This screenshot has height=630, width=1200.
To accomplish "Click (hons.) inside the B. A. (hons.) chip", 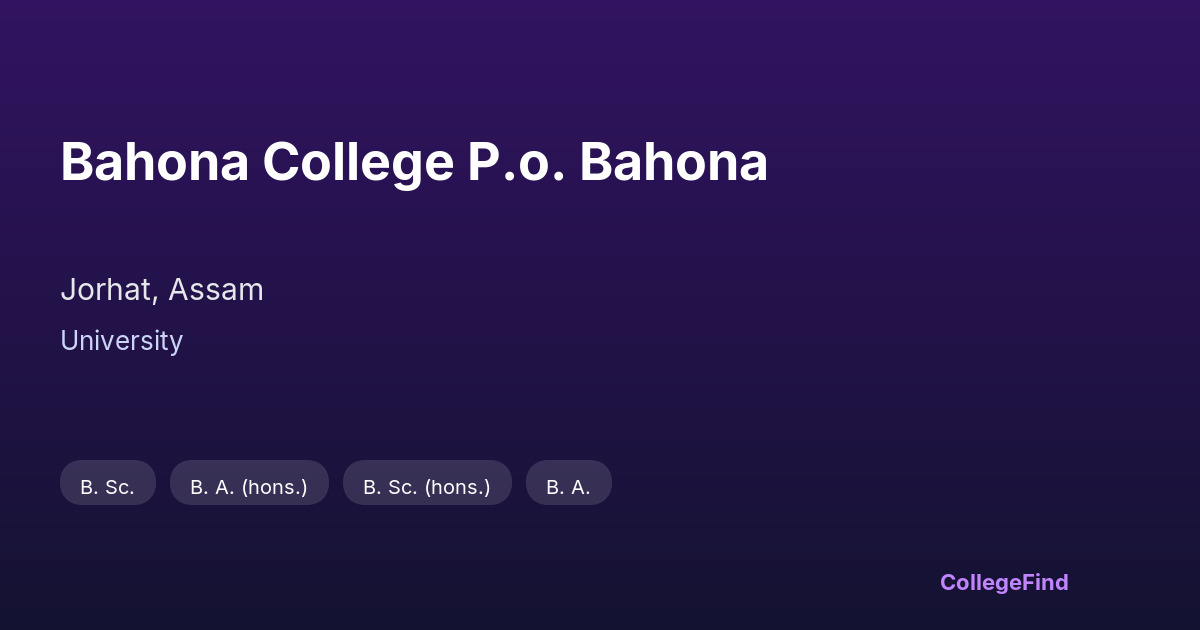I will coord(275,487).
